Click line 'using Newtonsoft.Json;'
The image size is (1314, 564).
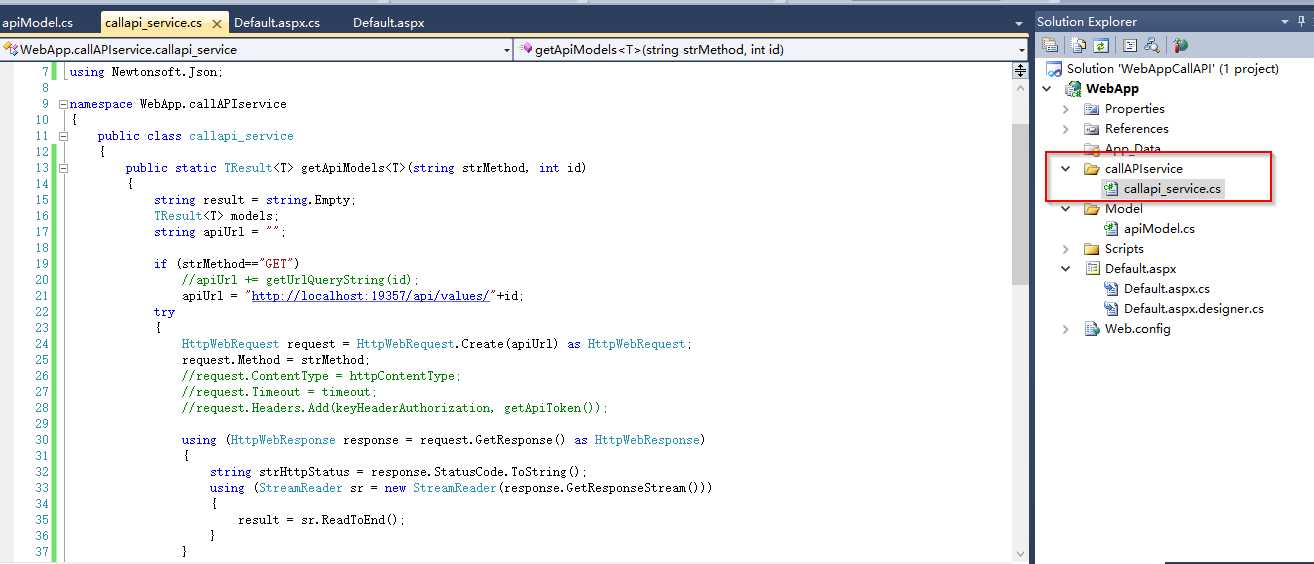pyautogui.click(x=147, y=72)
